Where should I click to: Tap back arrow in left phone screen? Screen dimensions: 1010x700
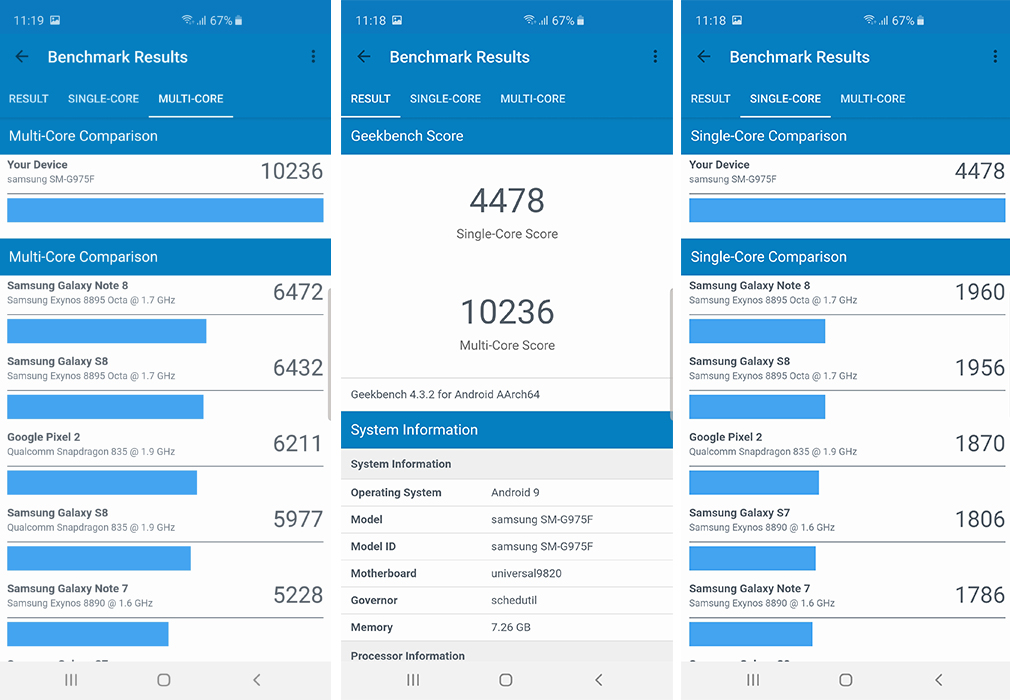click(x=22, y=57)
